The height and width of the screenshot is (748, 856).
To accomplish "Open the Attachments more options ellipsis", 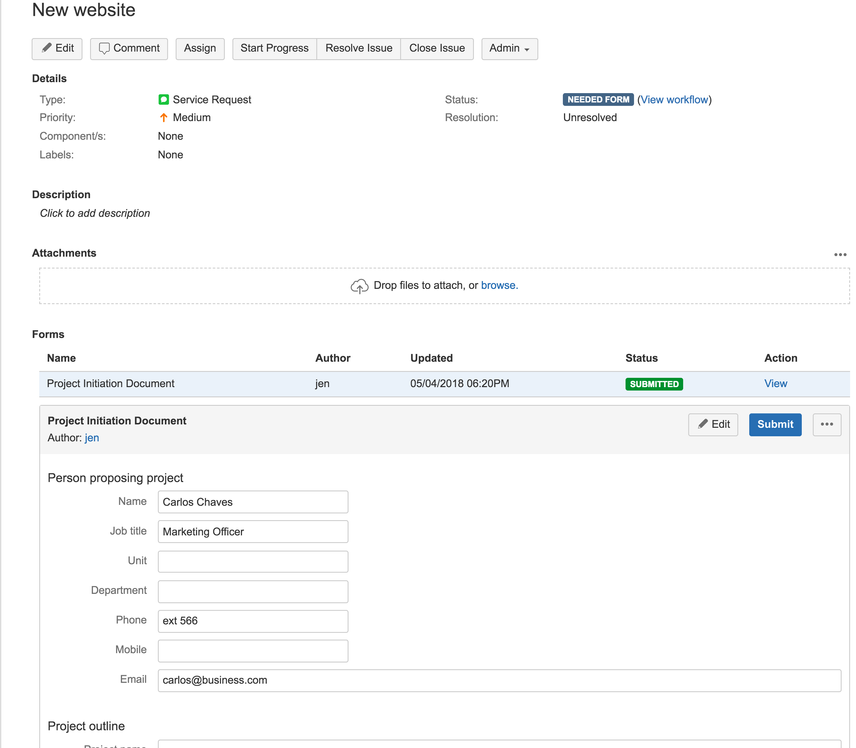I will click(840, 254).
